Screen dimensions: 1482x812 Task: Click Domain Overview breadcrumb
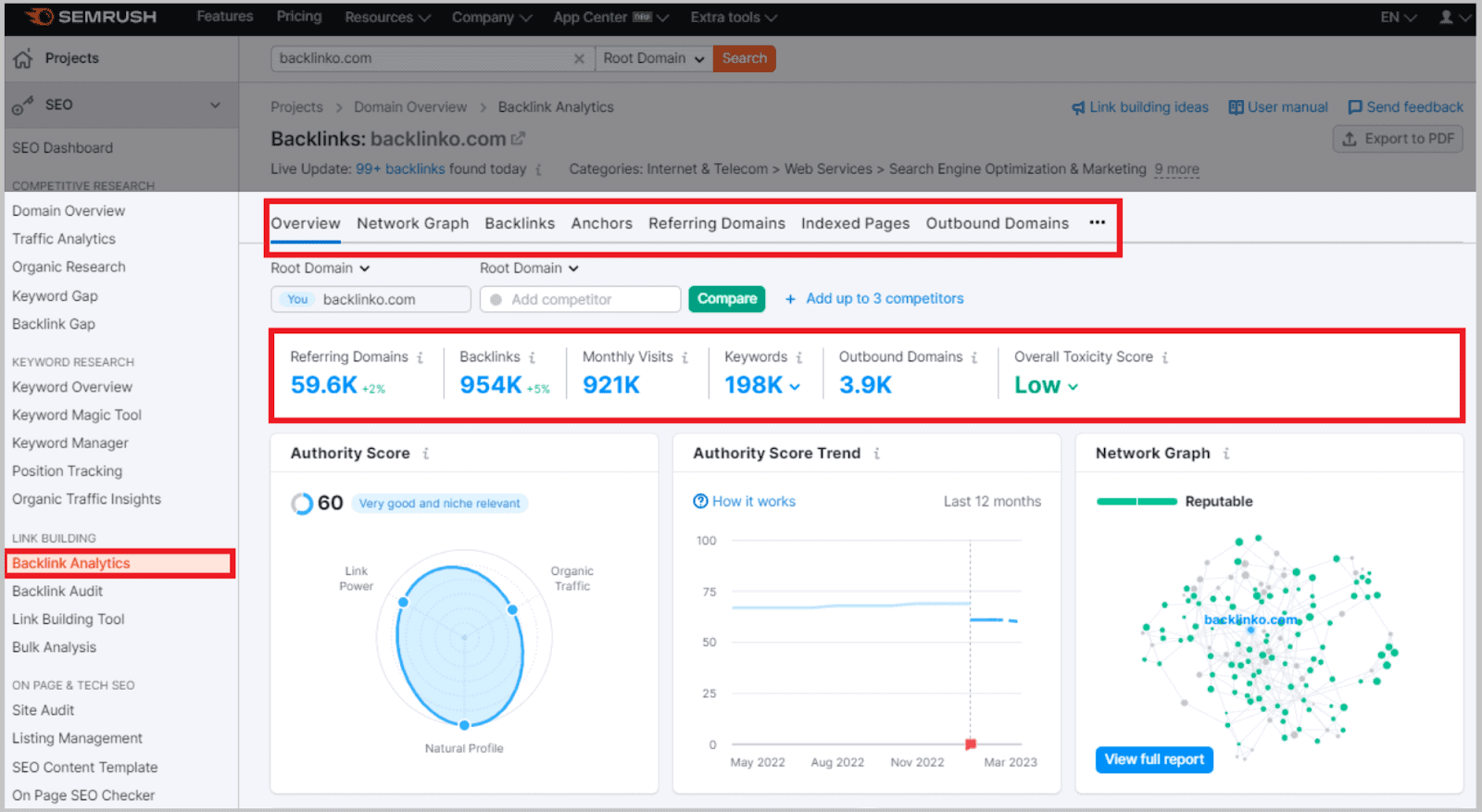pos(410,107)
